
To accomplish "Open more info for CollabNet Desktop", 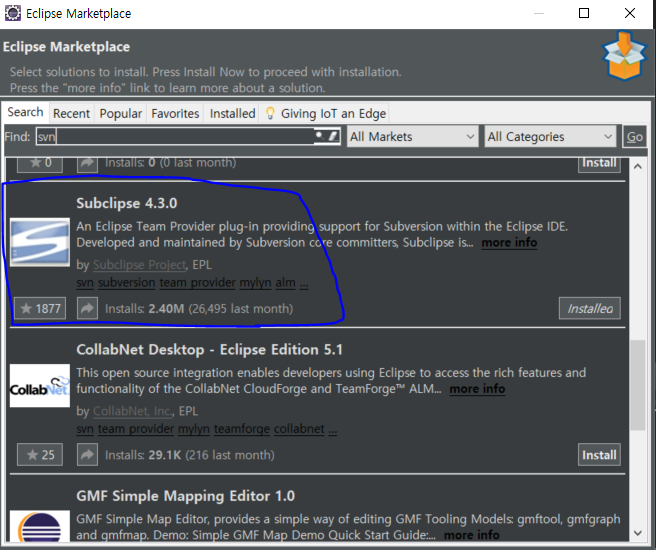I will click(477, 389).
